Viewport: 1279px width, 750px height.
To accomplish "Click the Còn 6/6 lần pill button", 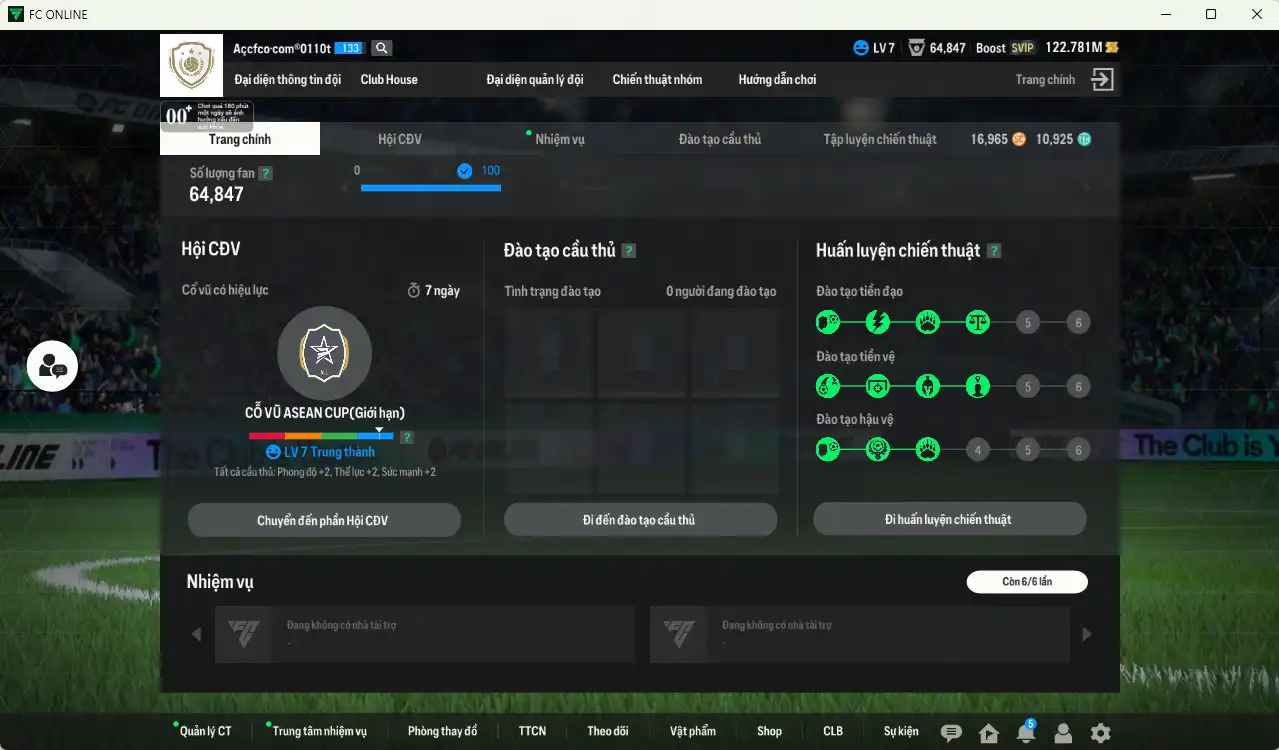I will point(1027,581).
